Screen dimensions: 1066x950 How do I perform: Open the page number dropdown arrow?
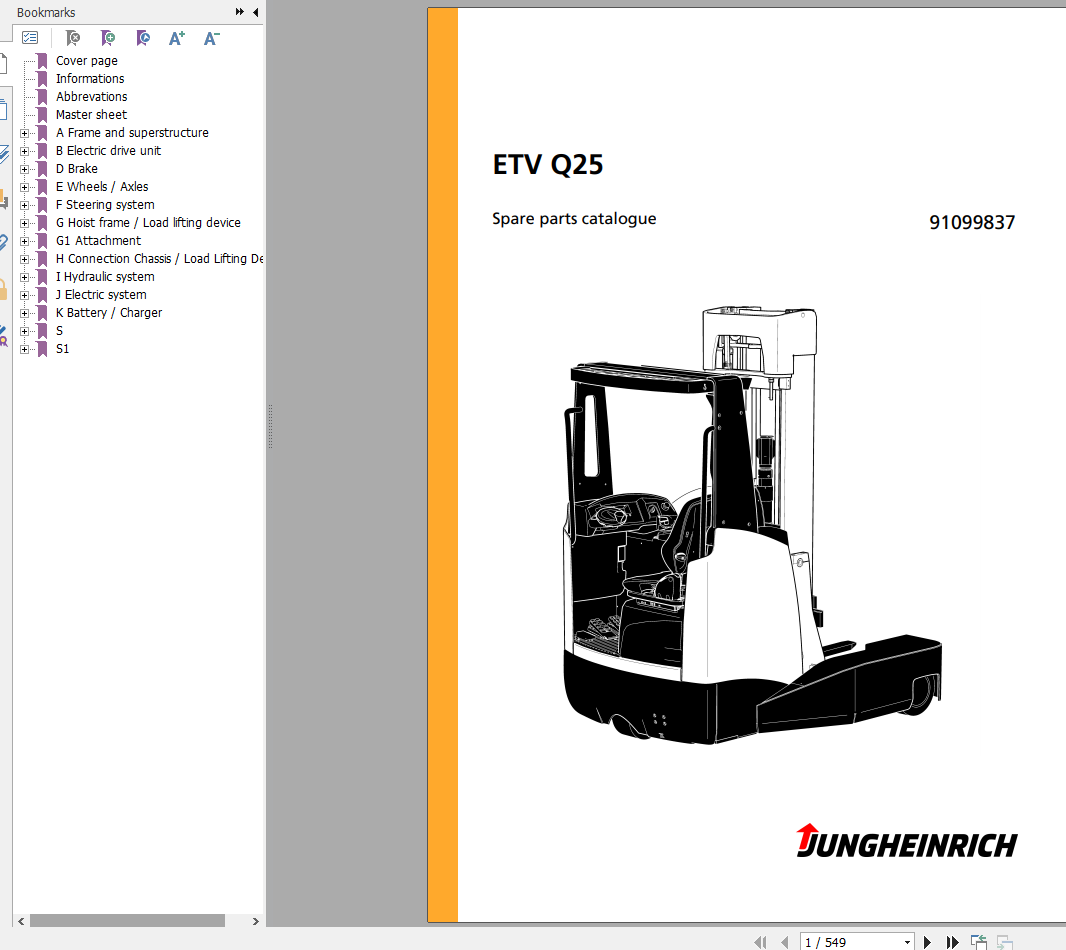(x=907, y=943)
